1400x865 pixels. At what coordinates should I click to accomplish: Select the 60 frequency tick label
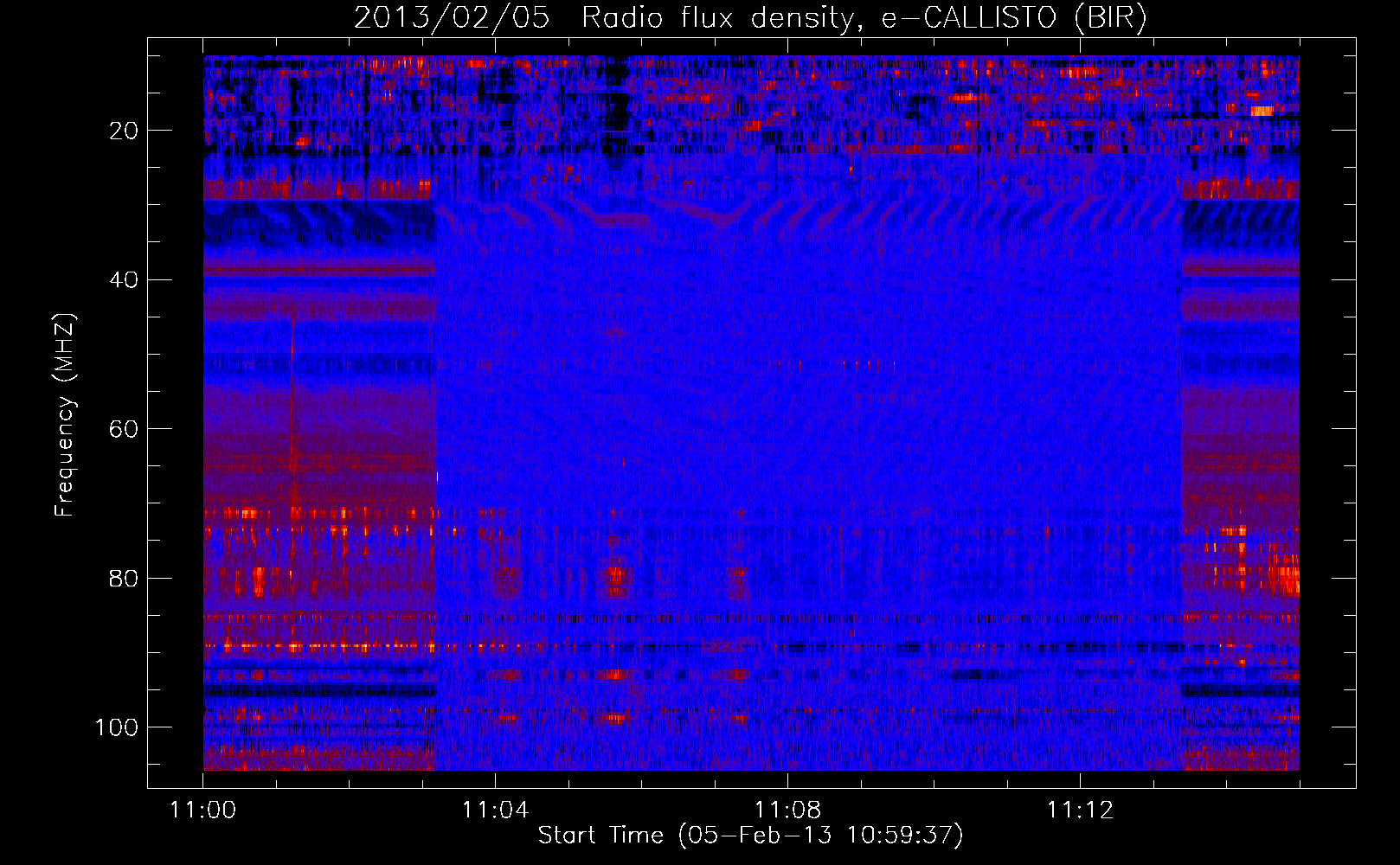(x=125, y=429)
